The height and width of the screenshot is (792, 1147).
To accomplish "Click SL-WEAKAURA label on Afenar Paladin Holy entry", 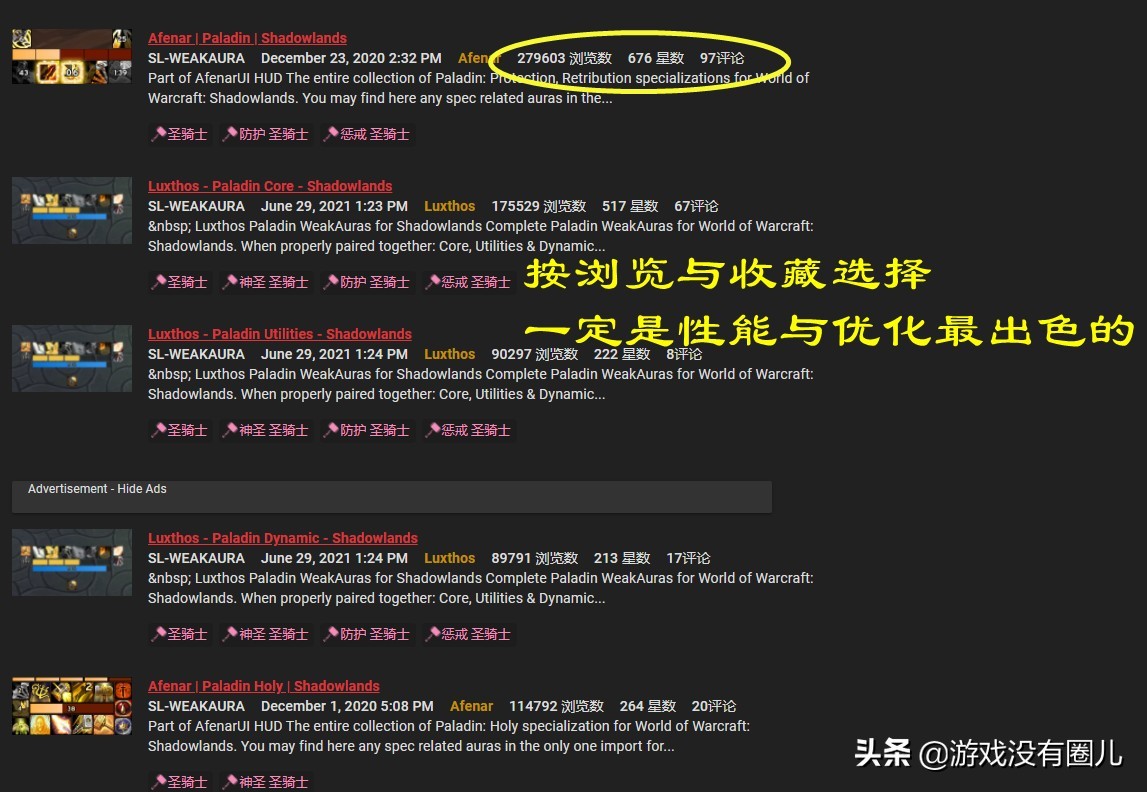I will coord(196,706).
